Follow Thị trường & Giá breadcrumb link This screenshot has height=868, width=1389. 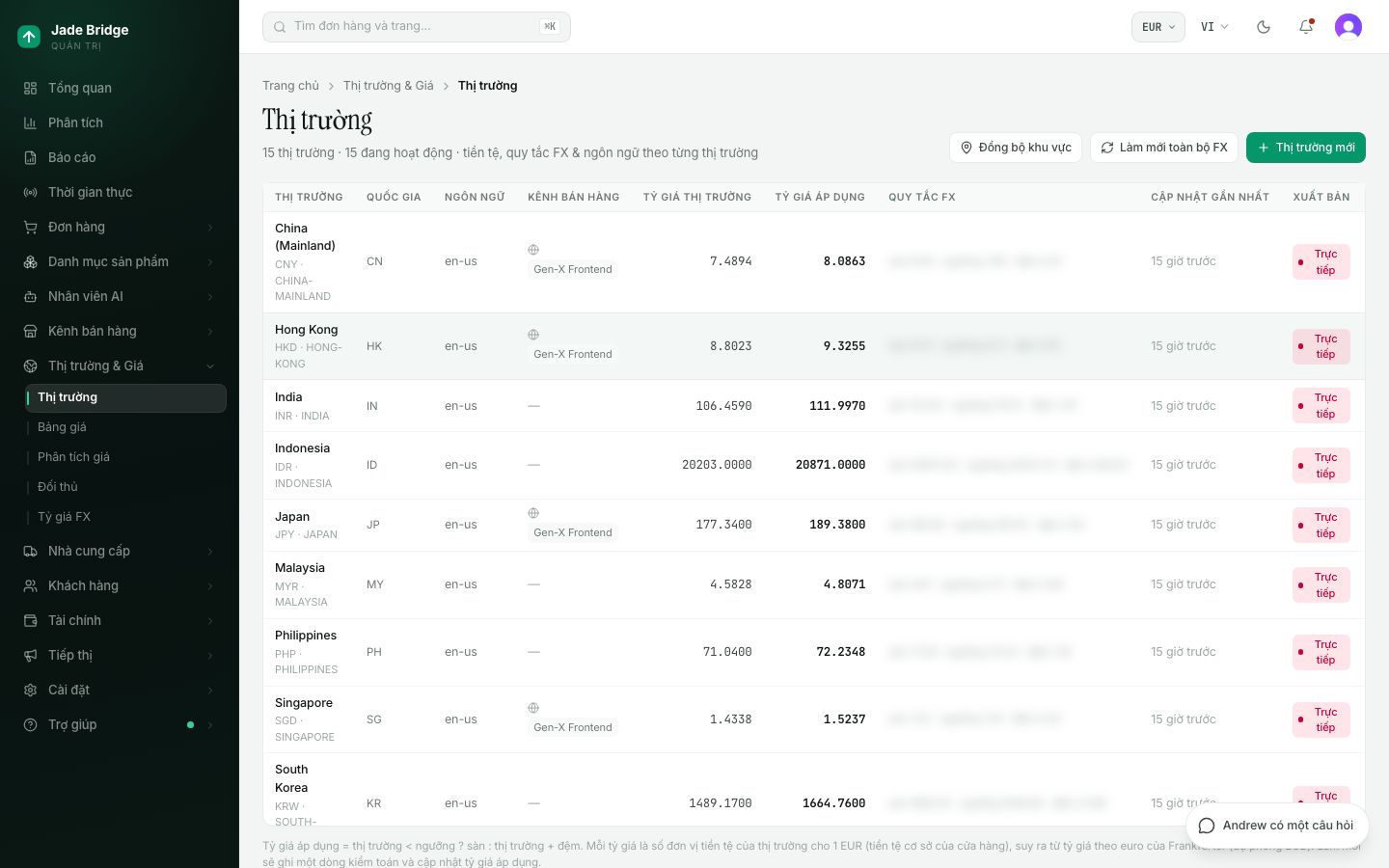[x=389, y=86]
